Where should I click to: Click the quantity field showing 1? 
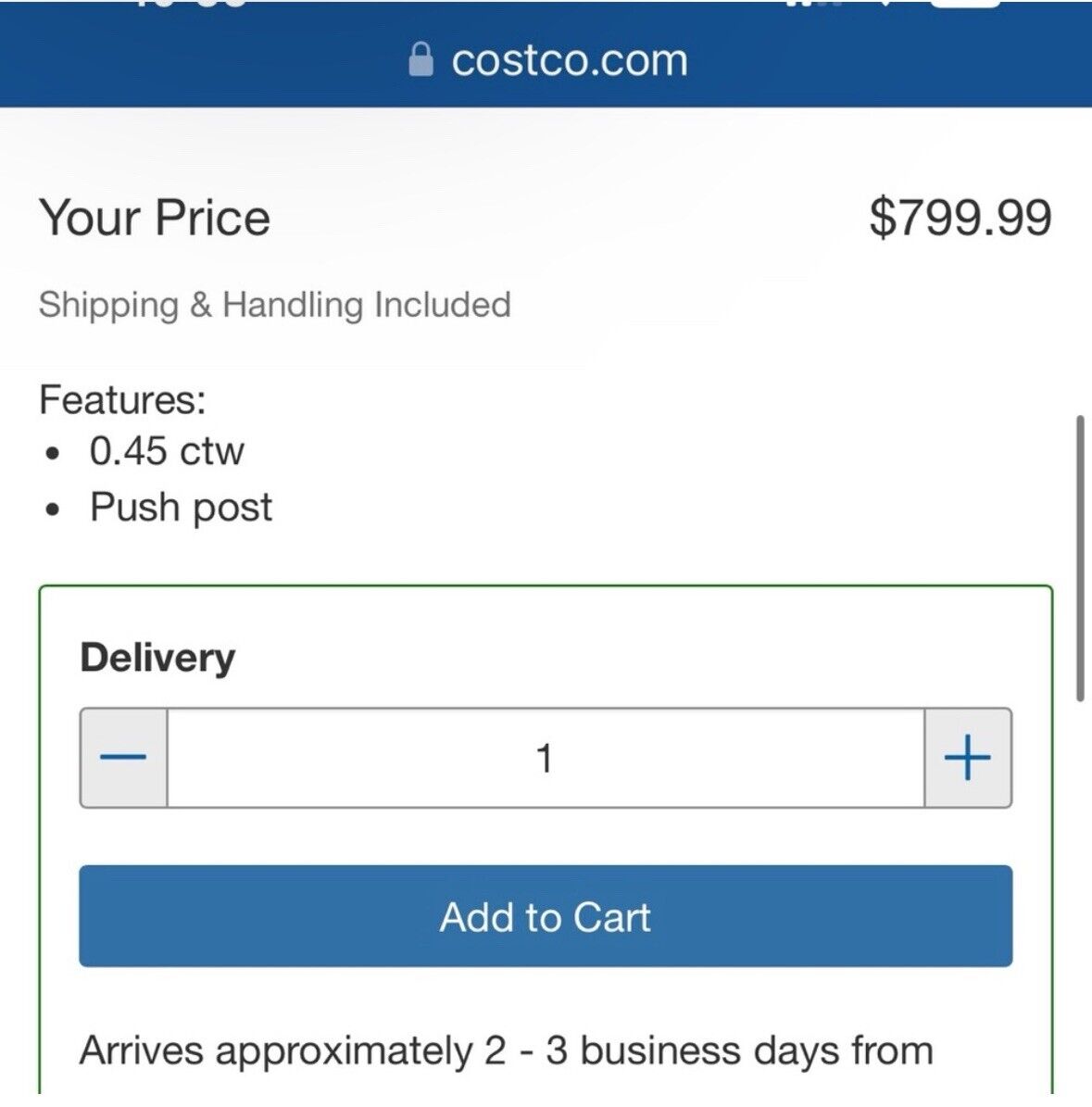point(545,758)
